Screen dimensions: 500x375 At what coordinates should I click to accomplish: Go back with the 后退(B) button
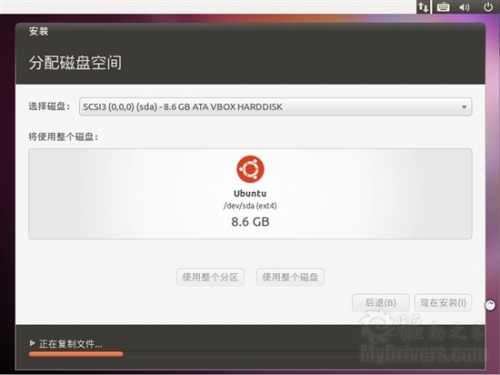[381, 303]
